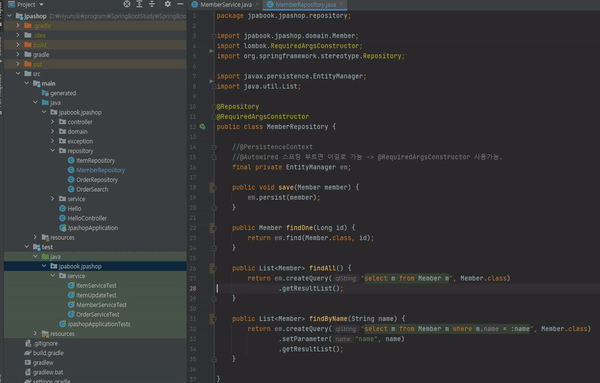Open ItemServiceTest in tree
This screenshot has width=600, height=383.
(x=92, y=285)
